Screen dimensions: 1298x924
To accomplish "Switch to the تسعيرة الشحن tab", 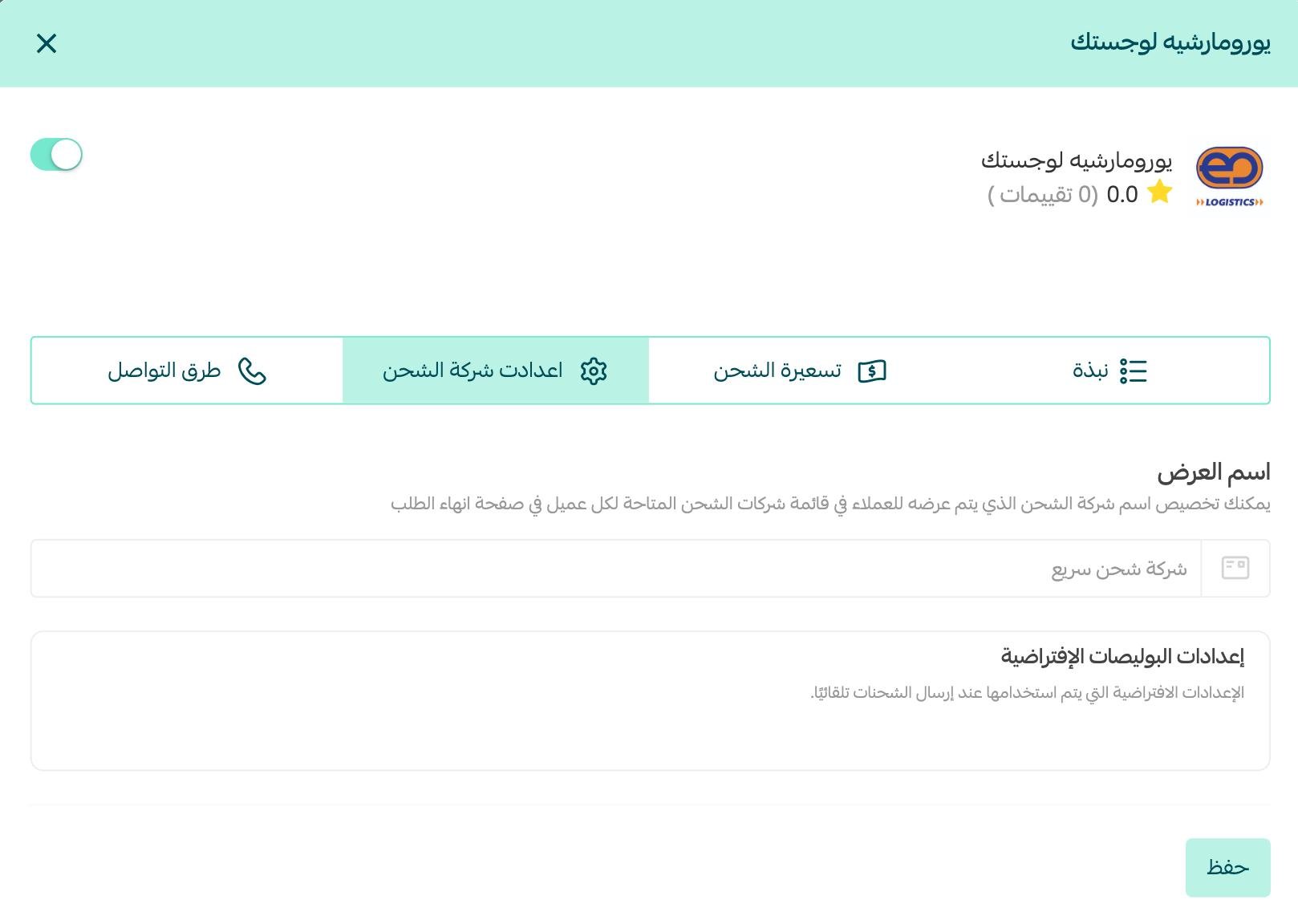I will coord(800,371).
